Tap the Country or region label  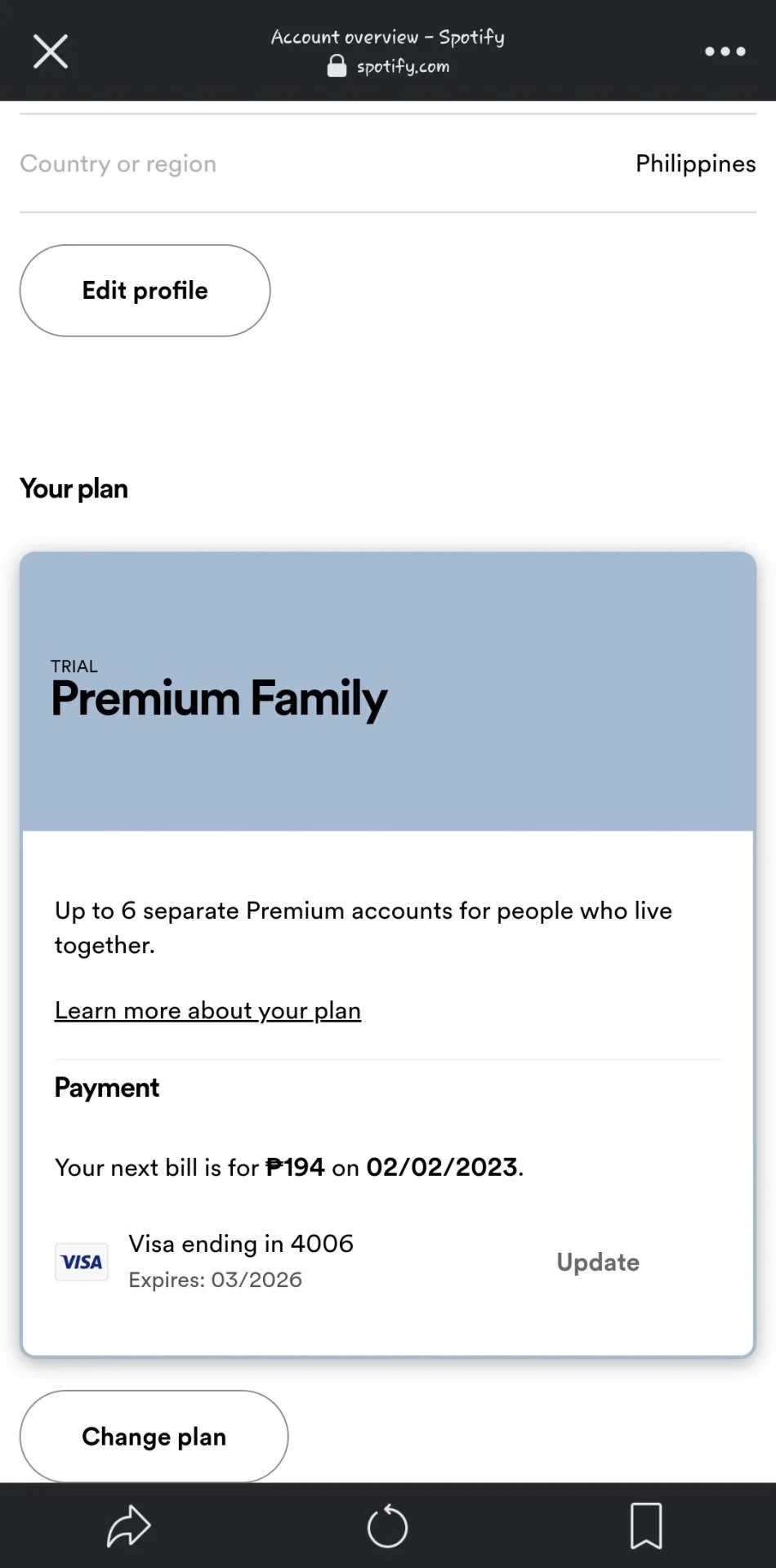118,164
